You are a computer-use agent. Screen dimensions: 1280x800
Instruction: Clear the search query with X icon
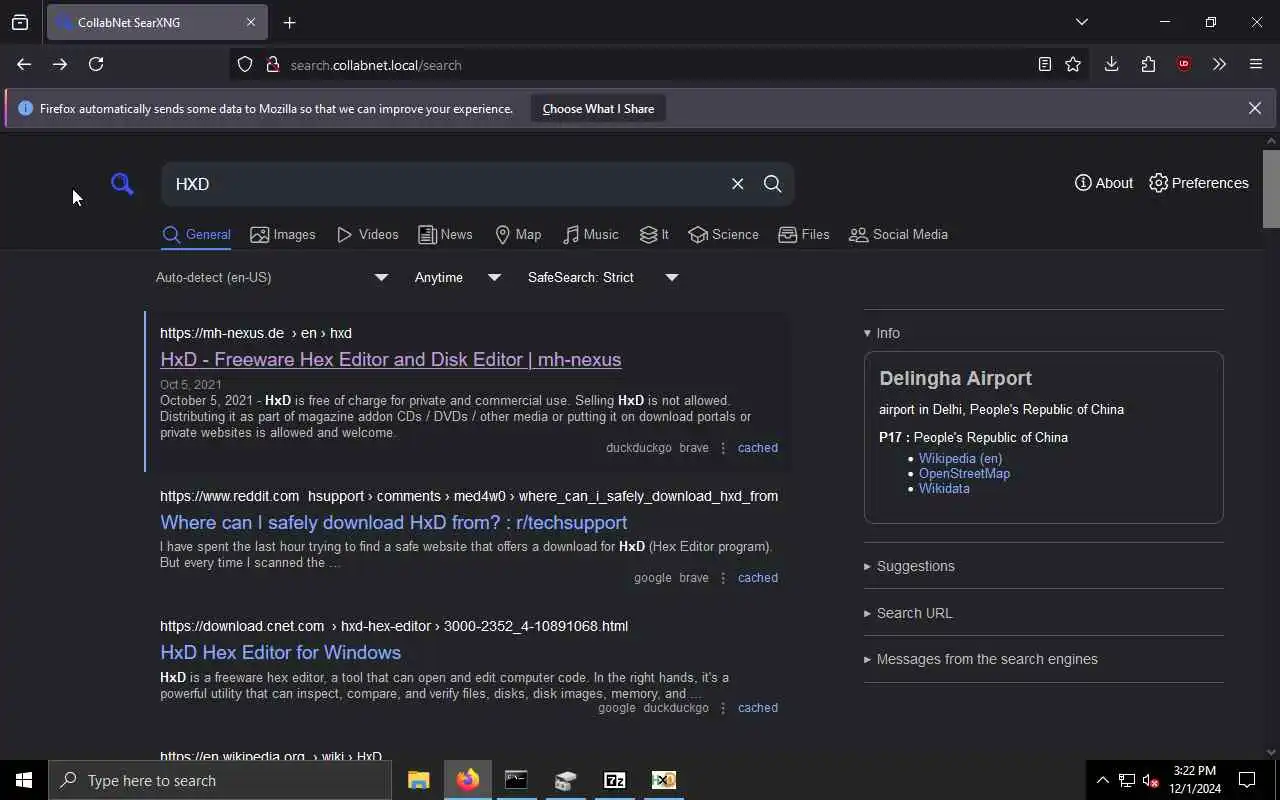coord(737,184)
